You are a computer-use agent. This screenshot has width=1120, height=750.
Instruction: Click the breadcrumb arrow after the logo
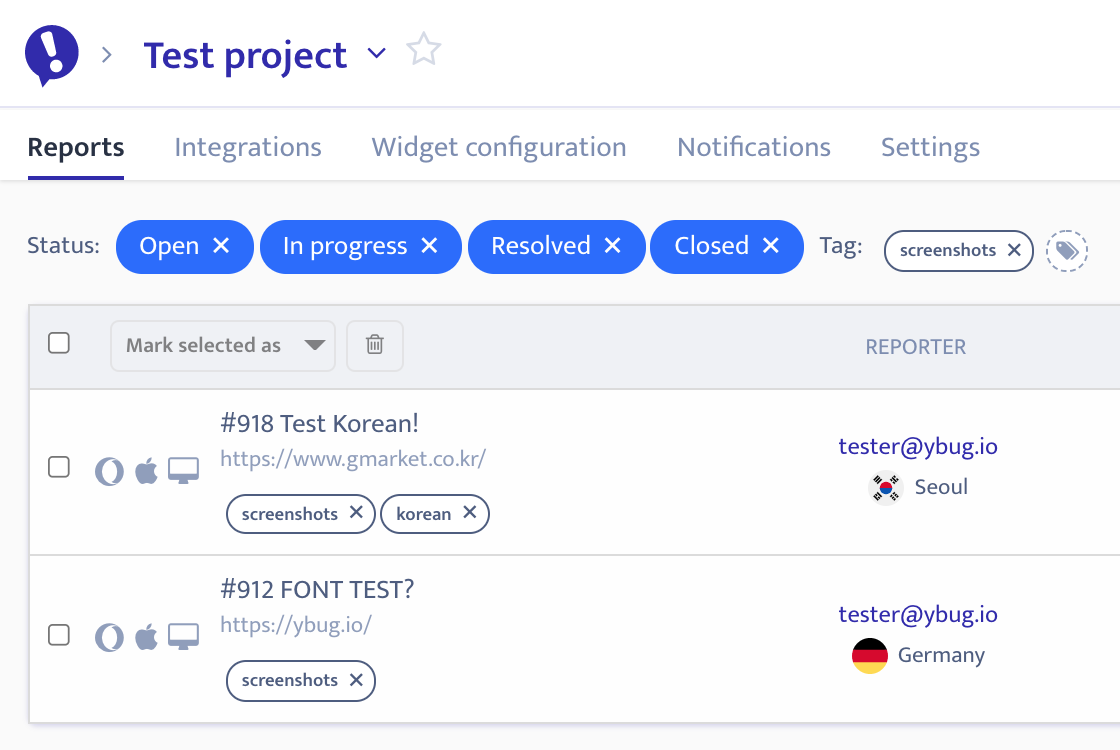click(x=107, y=55)
